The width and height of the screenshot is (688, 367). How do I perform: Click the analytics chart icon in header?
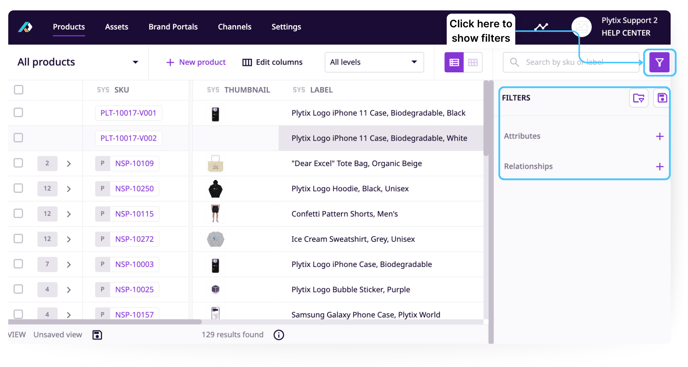[x=541, y=27]
